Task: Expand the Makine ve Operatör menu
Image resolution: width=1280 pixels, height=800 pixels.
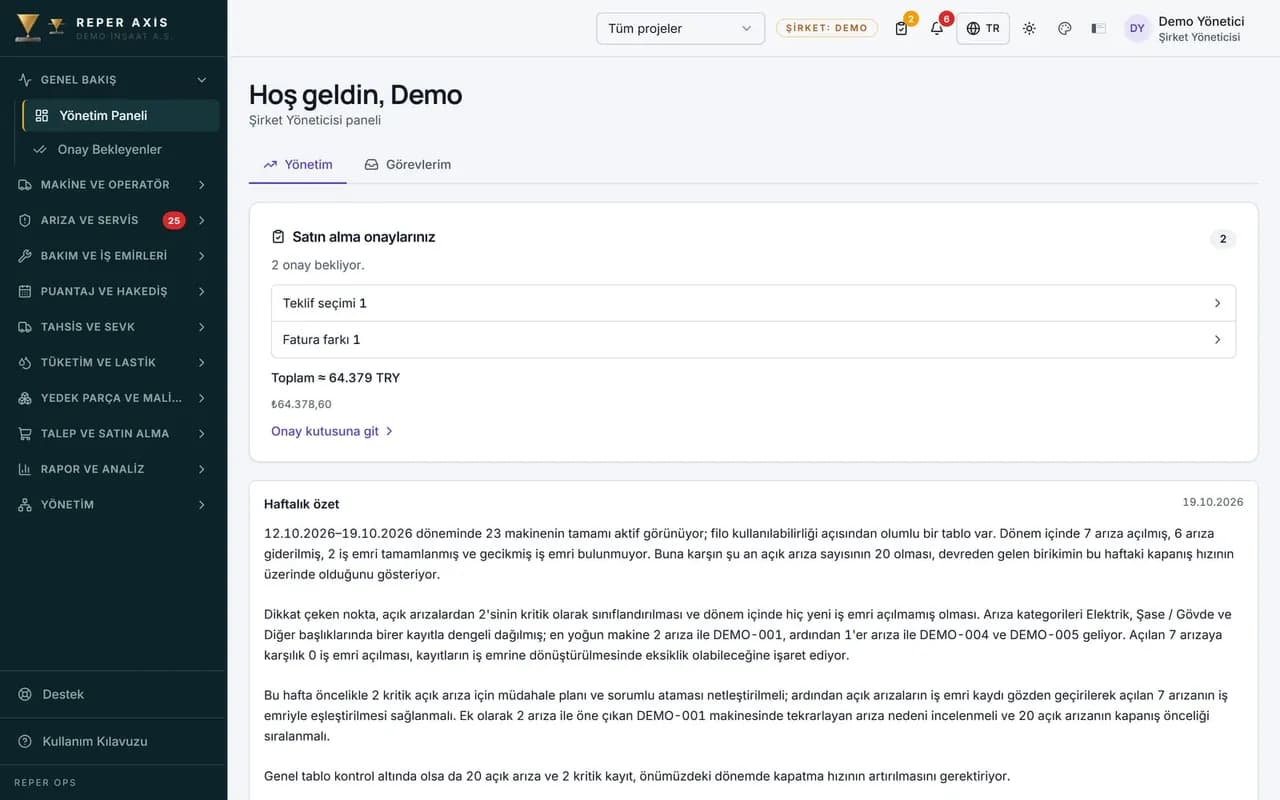Action: 113,184
